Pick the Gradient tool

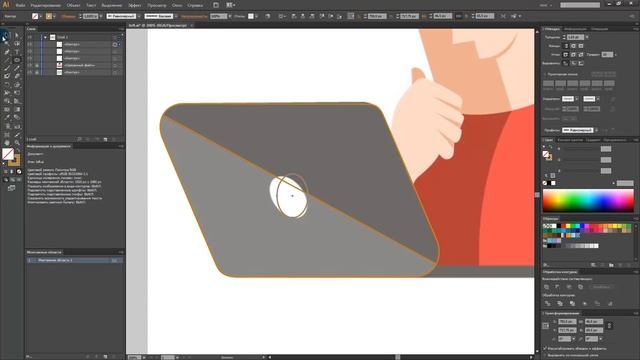(x=17, y=109)
